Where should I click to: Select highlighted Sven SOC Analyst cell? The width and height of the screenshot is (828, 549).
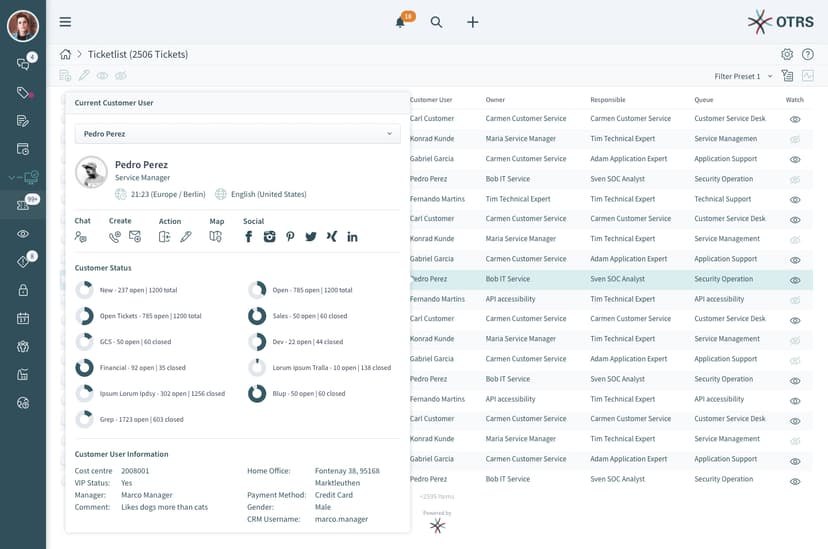tap(617, 279)
